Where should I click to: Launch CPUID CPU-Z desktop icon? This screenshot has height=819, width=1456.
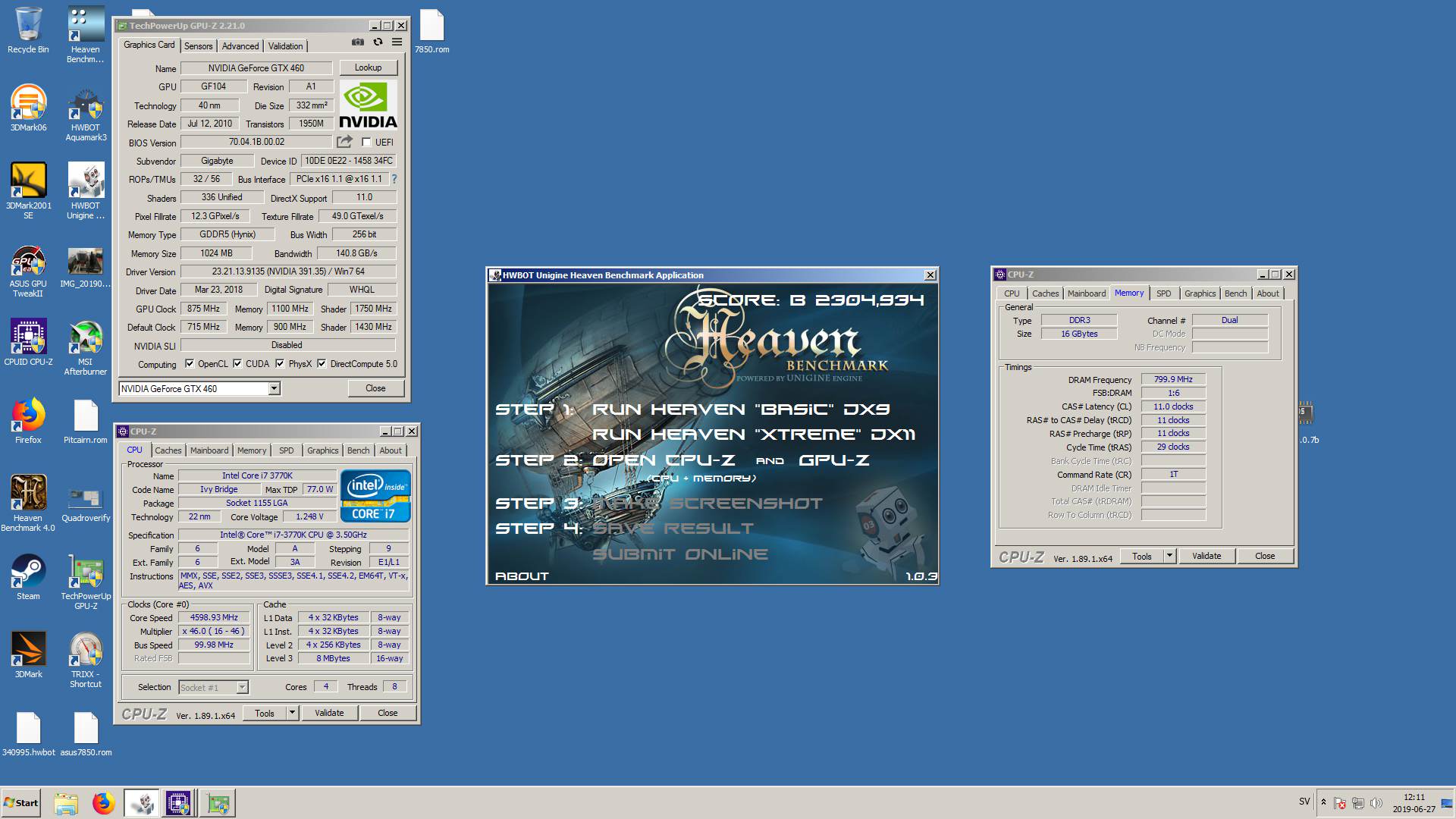tap(28, 342)
